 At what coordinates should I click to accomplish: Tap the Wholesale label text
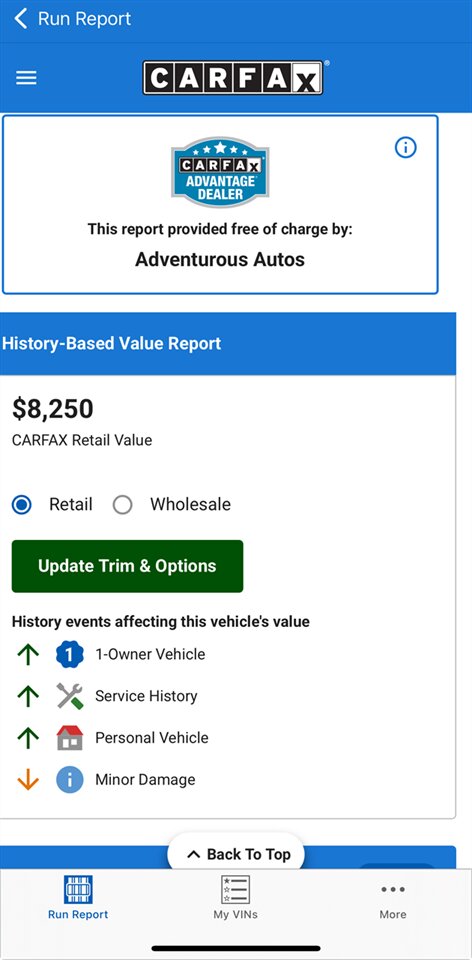[190, 504]
